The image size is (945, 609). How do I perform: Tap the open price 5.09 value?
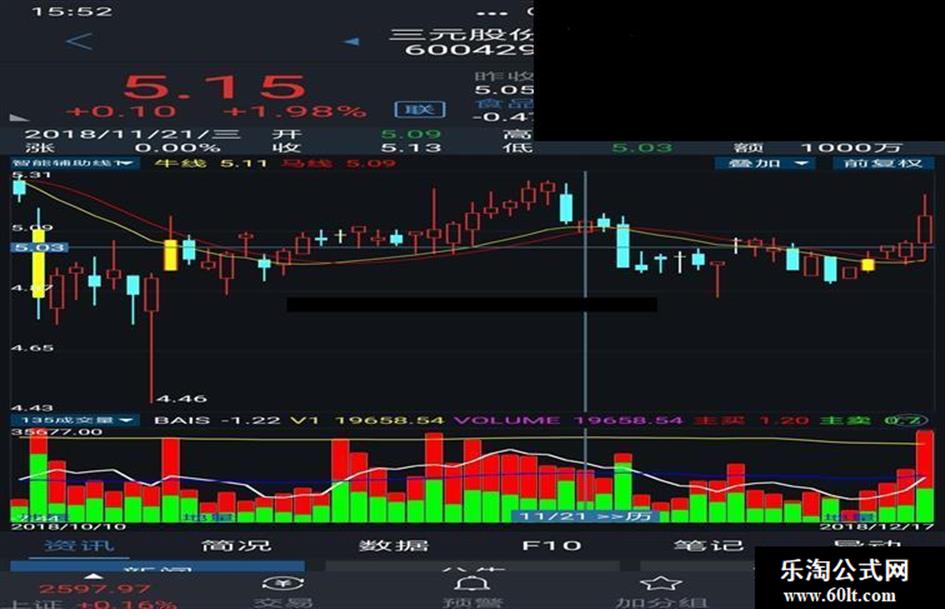point(410,134)
